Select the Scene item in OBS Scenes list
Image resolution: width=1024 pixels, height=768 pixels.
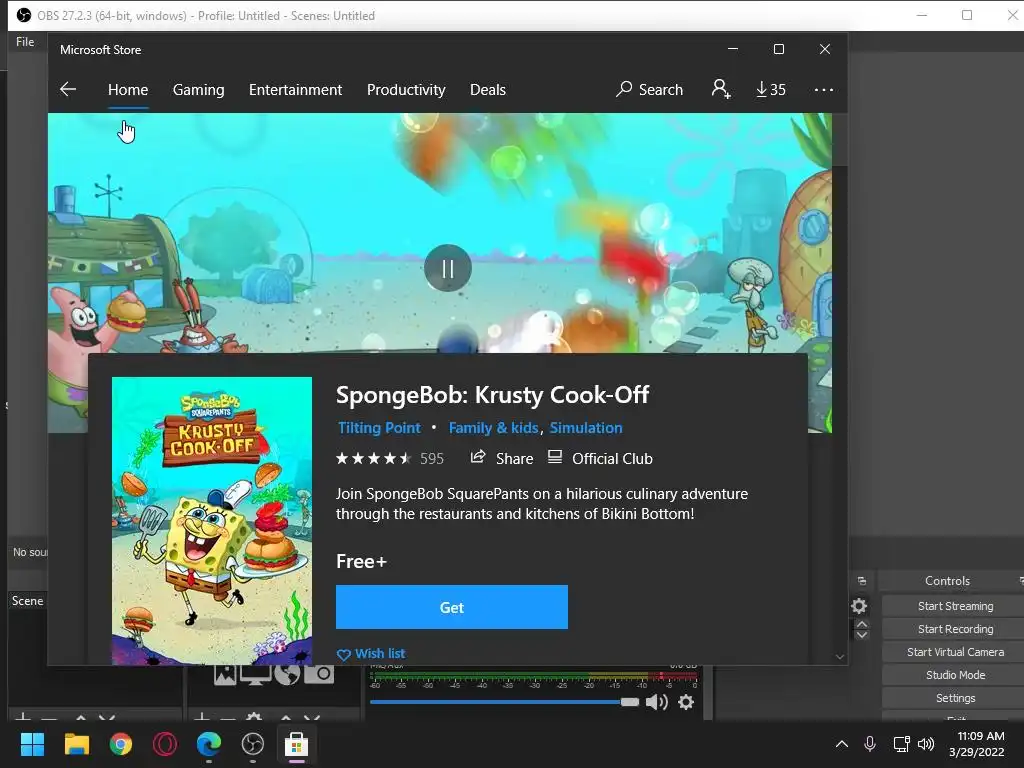pos(27,601)
